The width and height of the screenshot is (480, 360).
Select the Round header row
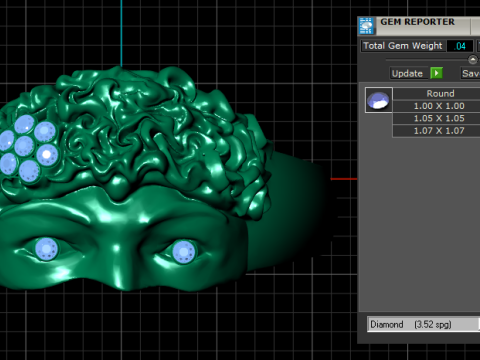pyautogui.click(x=437, y=93)
